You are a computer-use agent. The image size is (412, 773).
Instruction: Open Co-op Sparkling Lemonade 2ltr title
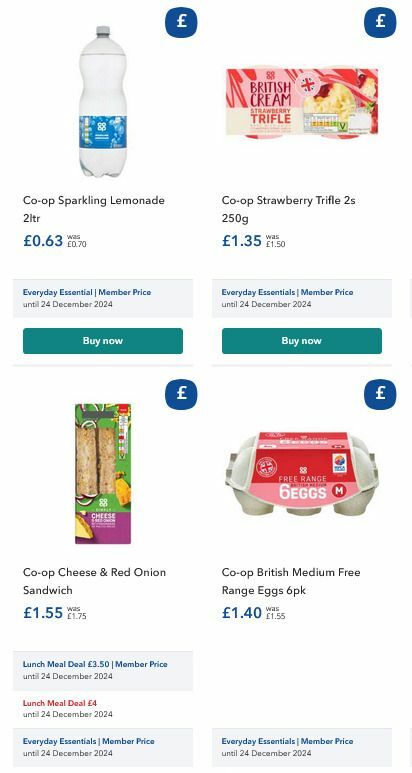click(x=94, y=209)
